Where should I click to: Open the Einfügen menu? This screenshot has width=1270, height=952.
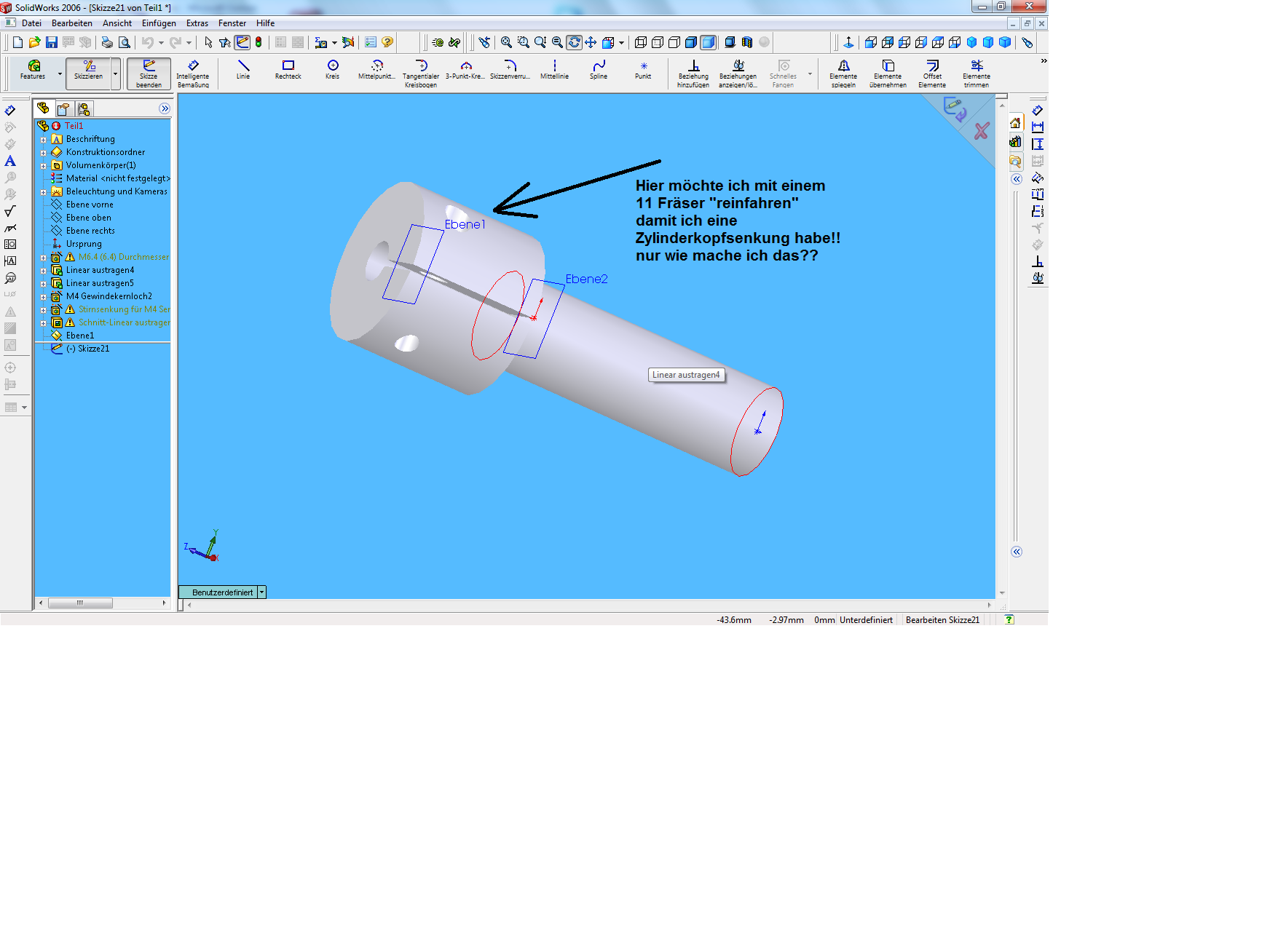[x=159, y=23]
